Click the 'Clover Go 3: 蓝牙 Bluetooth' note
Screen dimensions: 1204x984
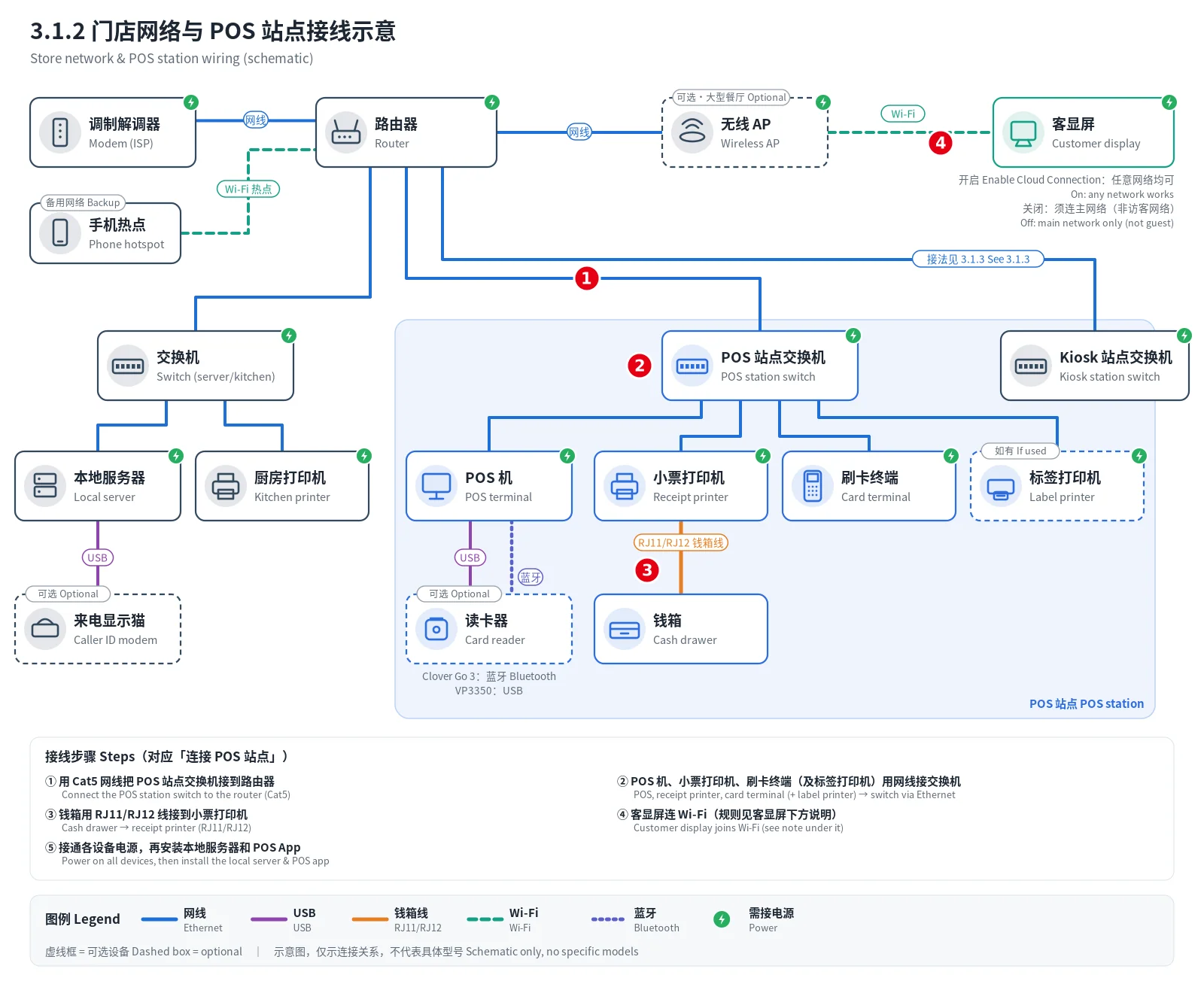click(x=489, y=676)
